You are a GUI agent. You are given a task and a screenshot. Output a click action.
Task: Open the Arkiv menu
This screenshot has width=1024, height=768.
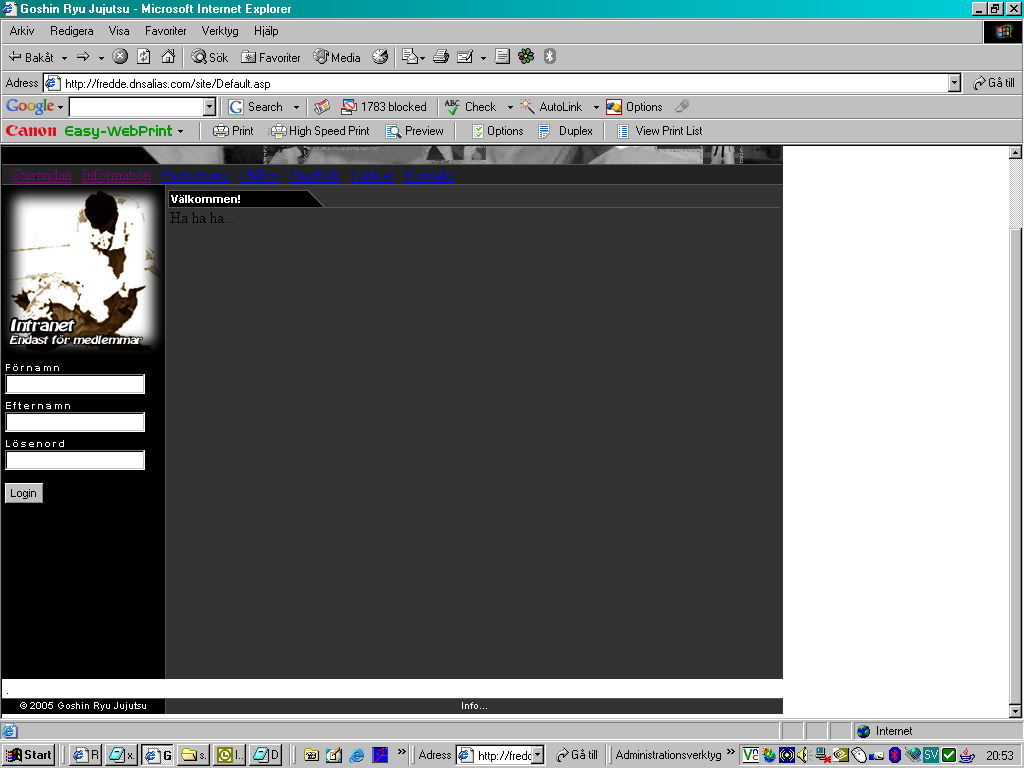tap(22, 31)
